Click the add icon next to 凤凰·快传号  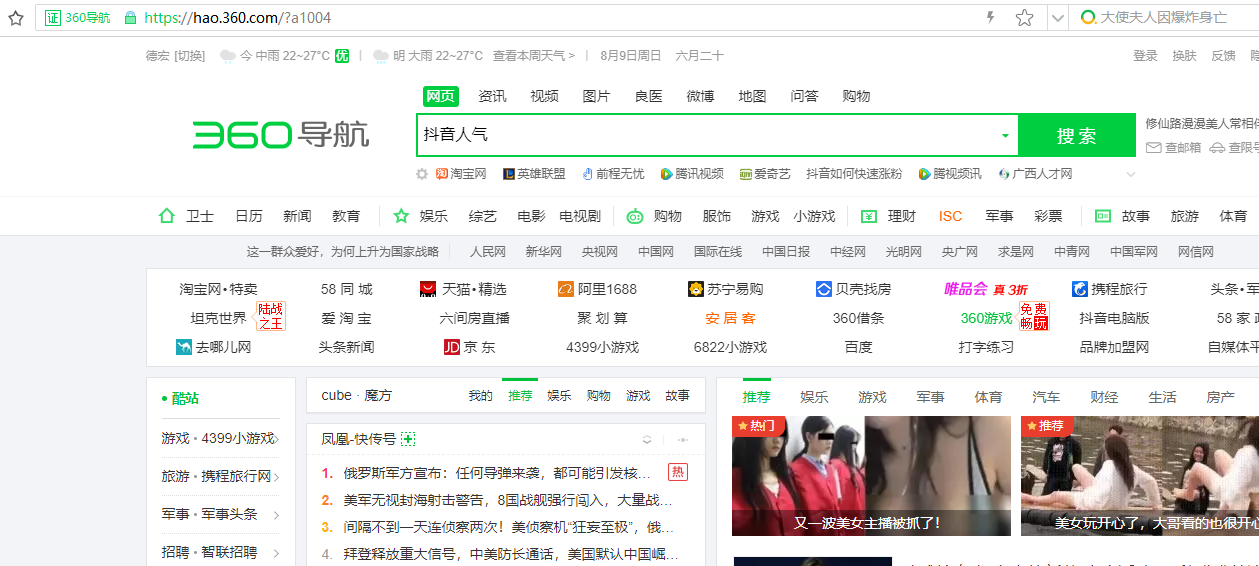coord(408,439)
